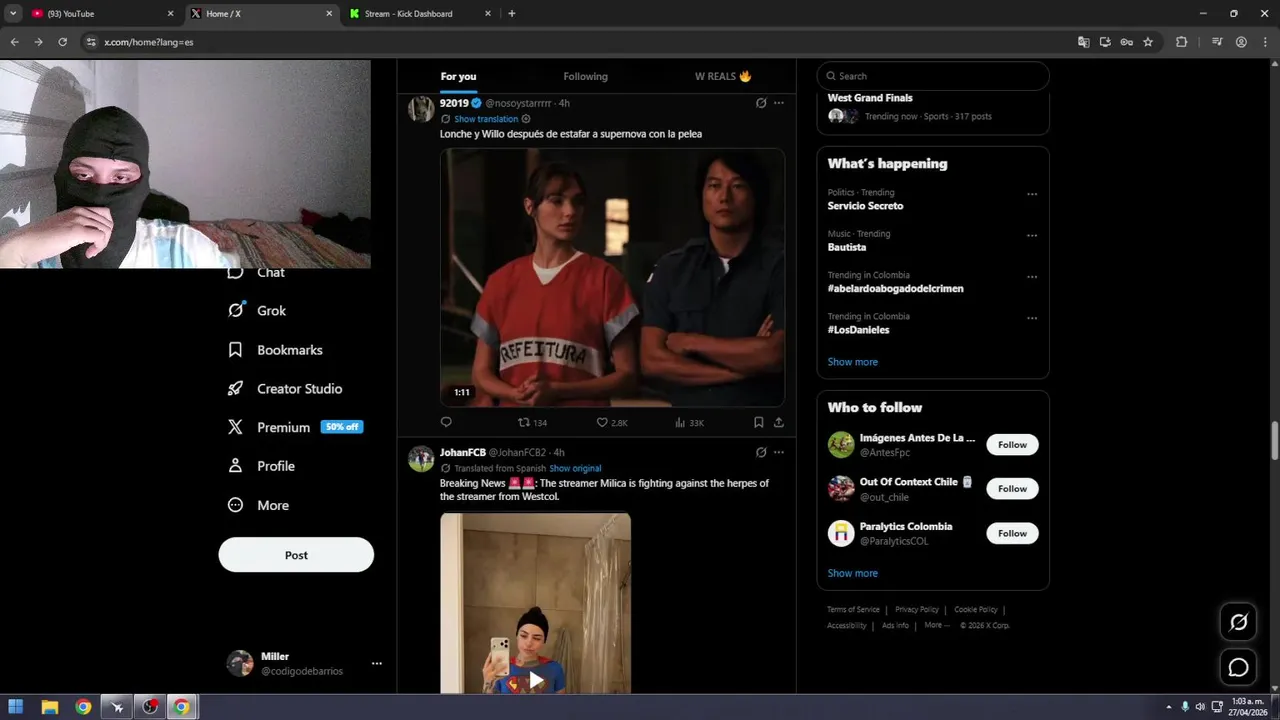Follow Imágenes Antes De La account
Viewport: 1280px width, 720px height.
coord(1012,445)
